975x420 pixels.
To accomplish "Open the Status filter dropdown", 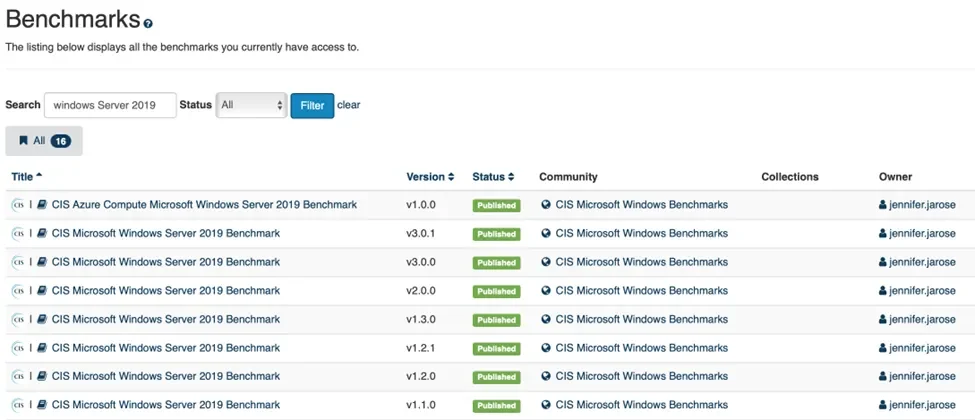I will [x=251, y=105].
